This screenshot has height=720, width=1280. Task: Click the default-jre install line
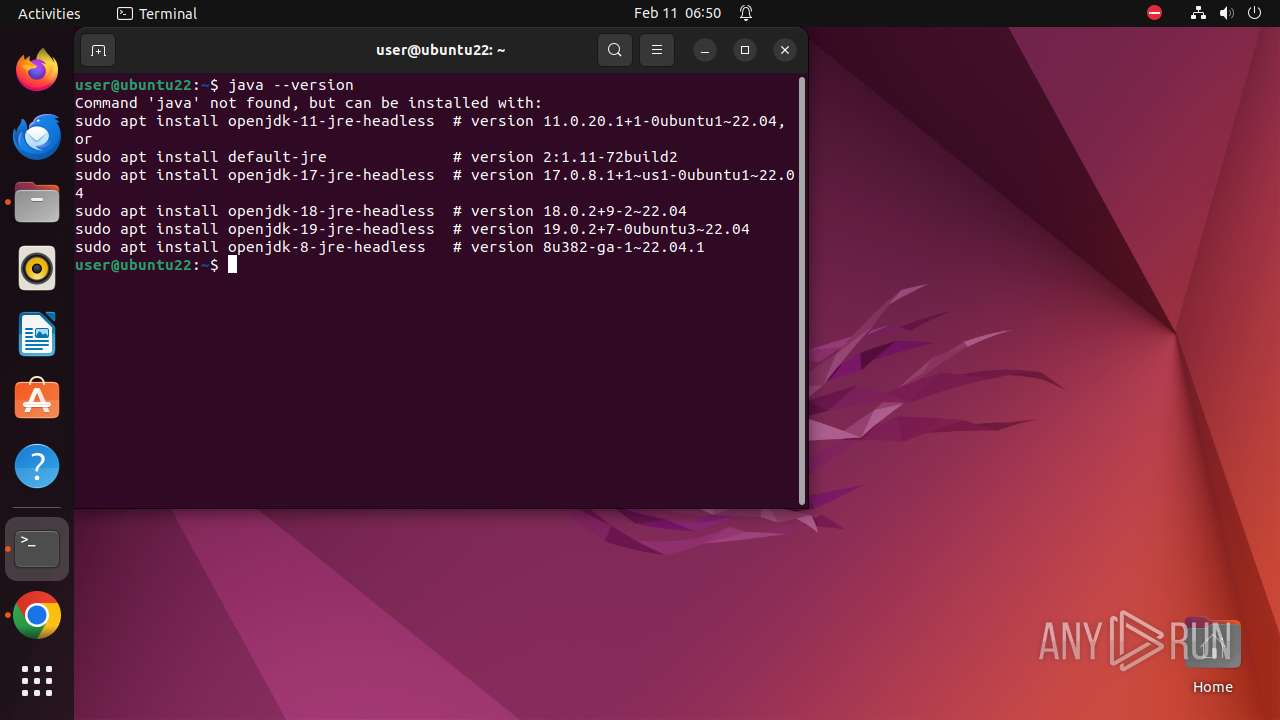coord(376,157)
